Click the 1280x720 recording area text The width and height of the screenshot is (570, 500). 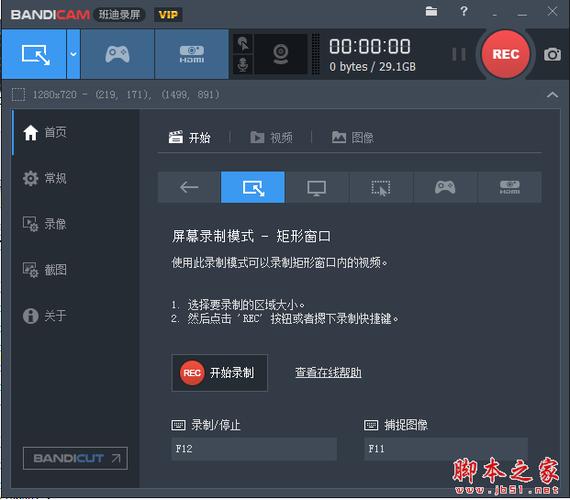click(126, 95)
